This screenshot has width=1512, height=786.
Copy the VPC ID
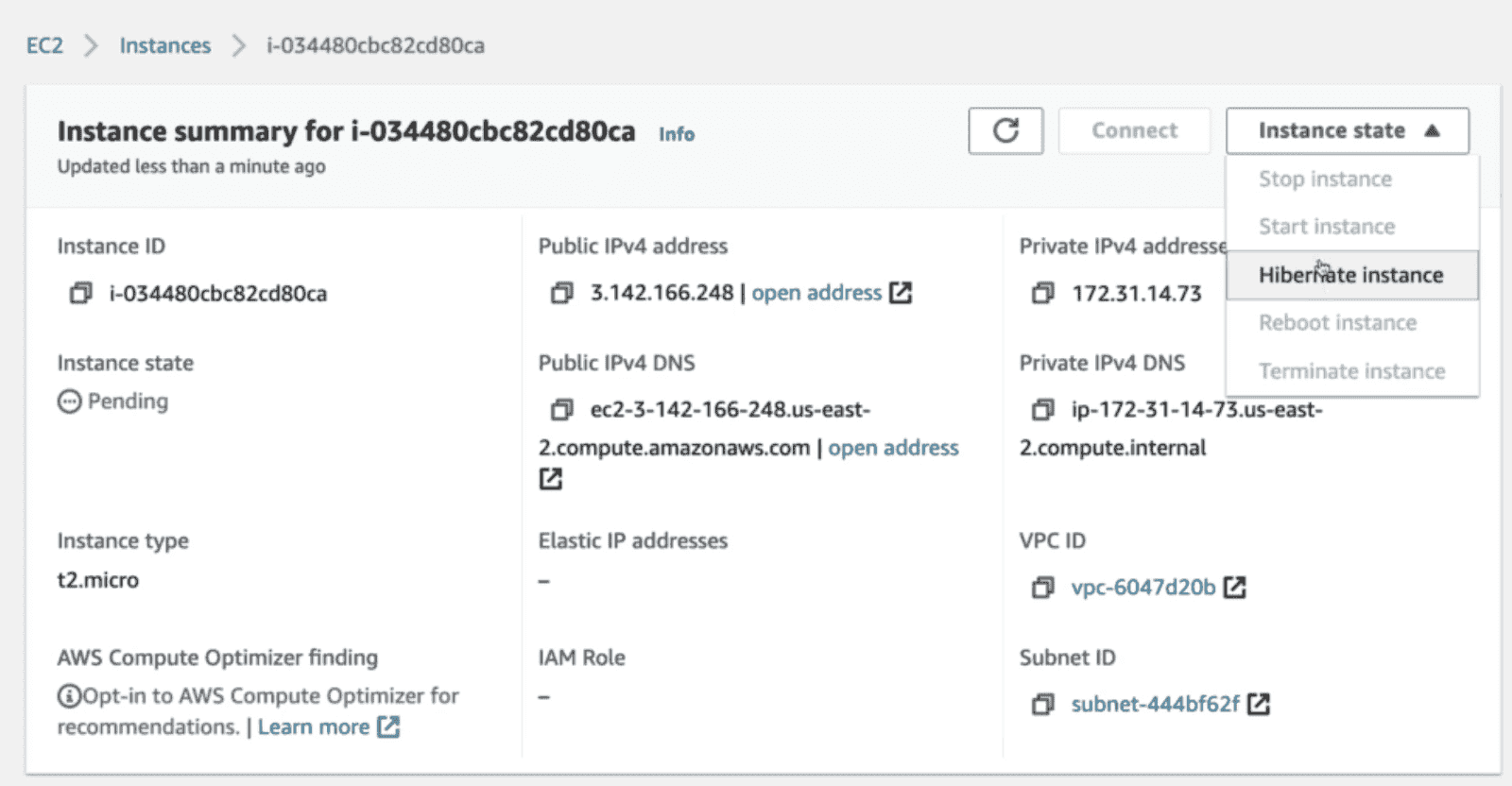(x=1042, y=588)
